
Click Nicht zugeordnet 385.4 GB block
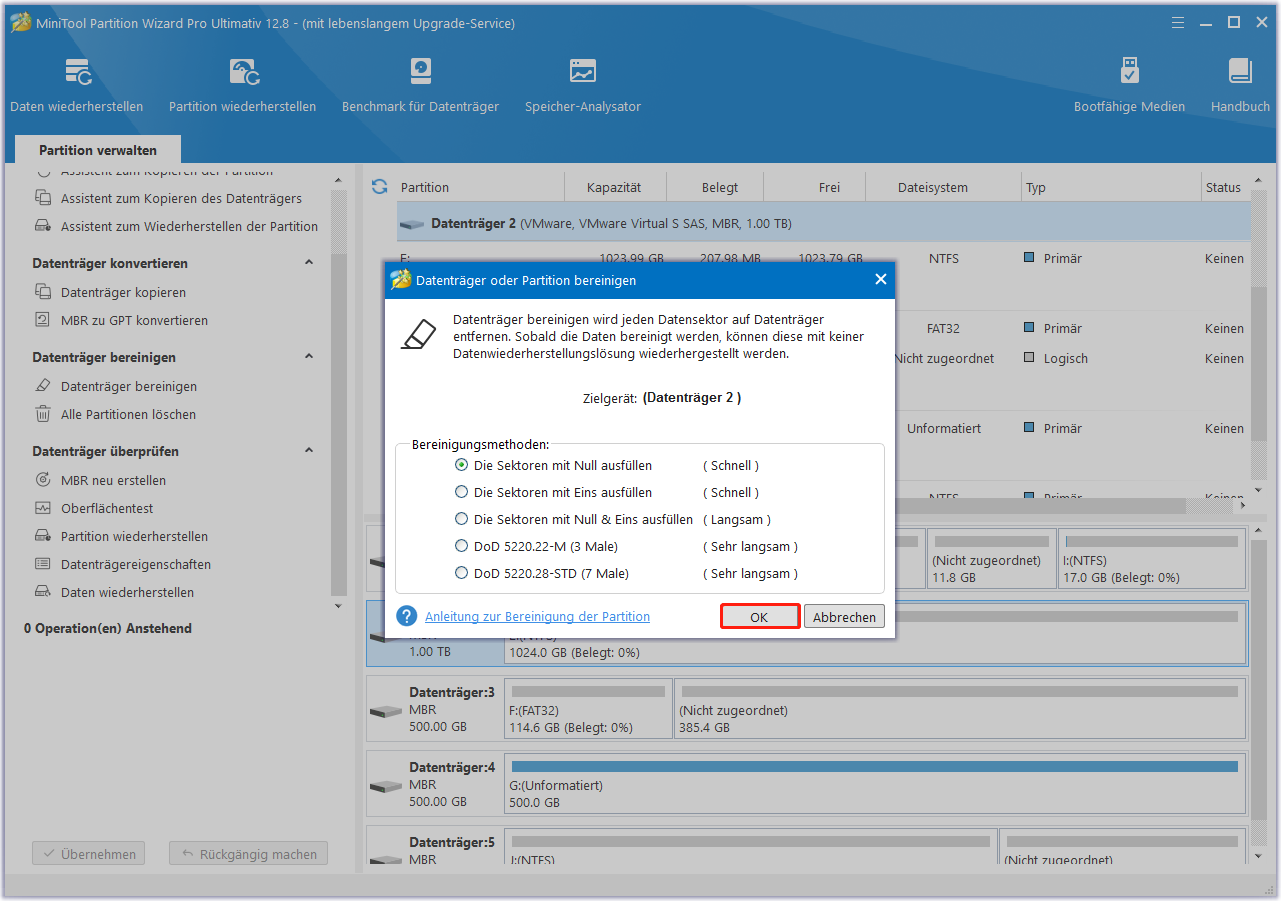pyautogui.click(x=960, y=708)
